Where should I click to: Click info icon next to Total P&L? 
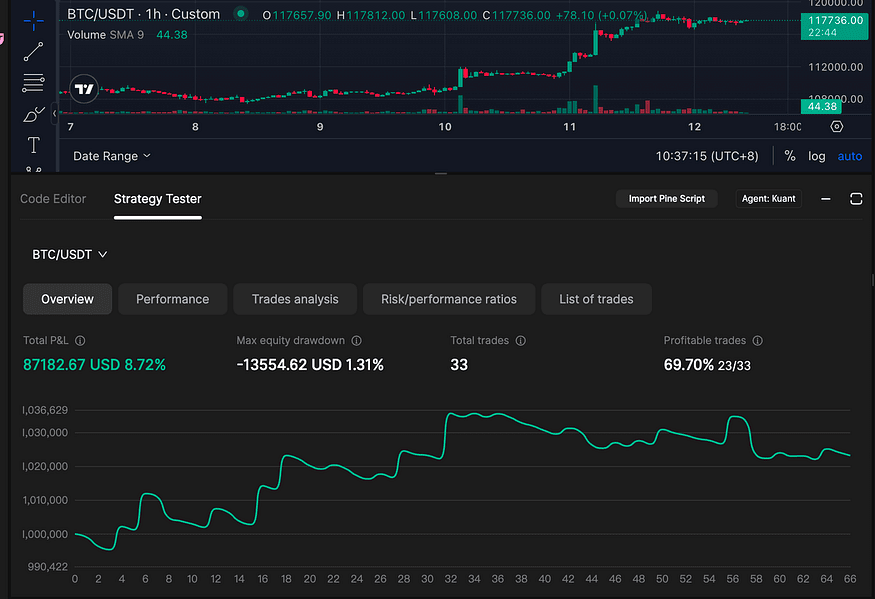pos(80,341)
